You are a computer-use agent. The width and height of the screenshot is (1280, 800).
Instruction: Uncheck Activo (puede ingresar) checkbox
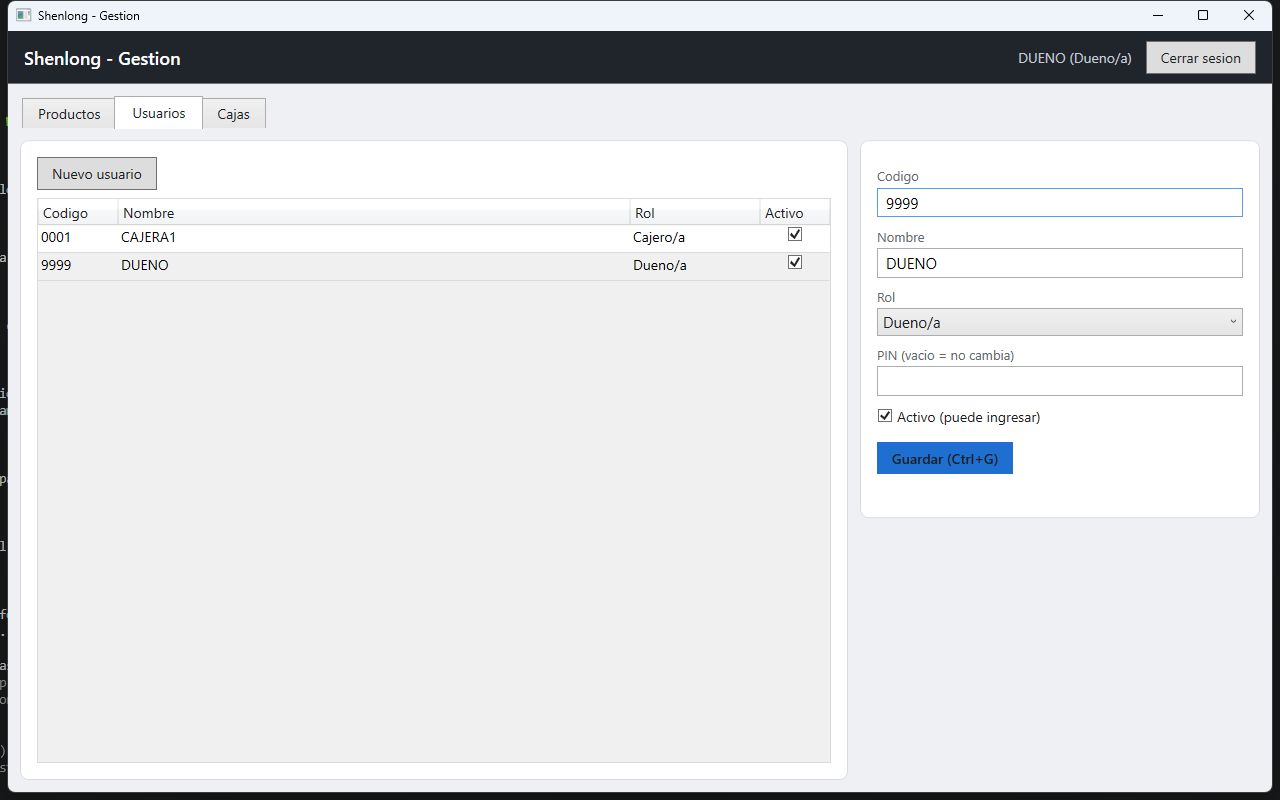(885, 416)
